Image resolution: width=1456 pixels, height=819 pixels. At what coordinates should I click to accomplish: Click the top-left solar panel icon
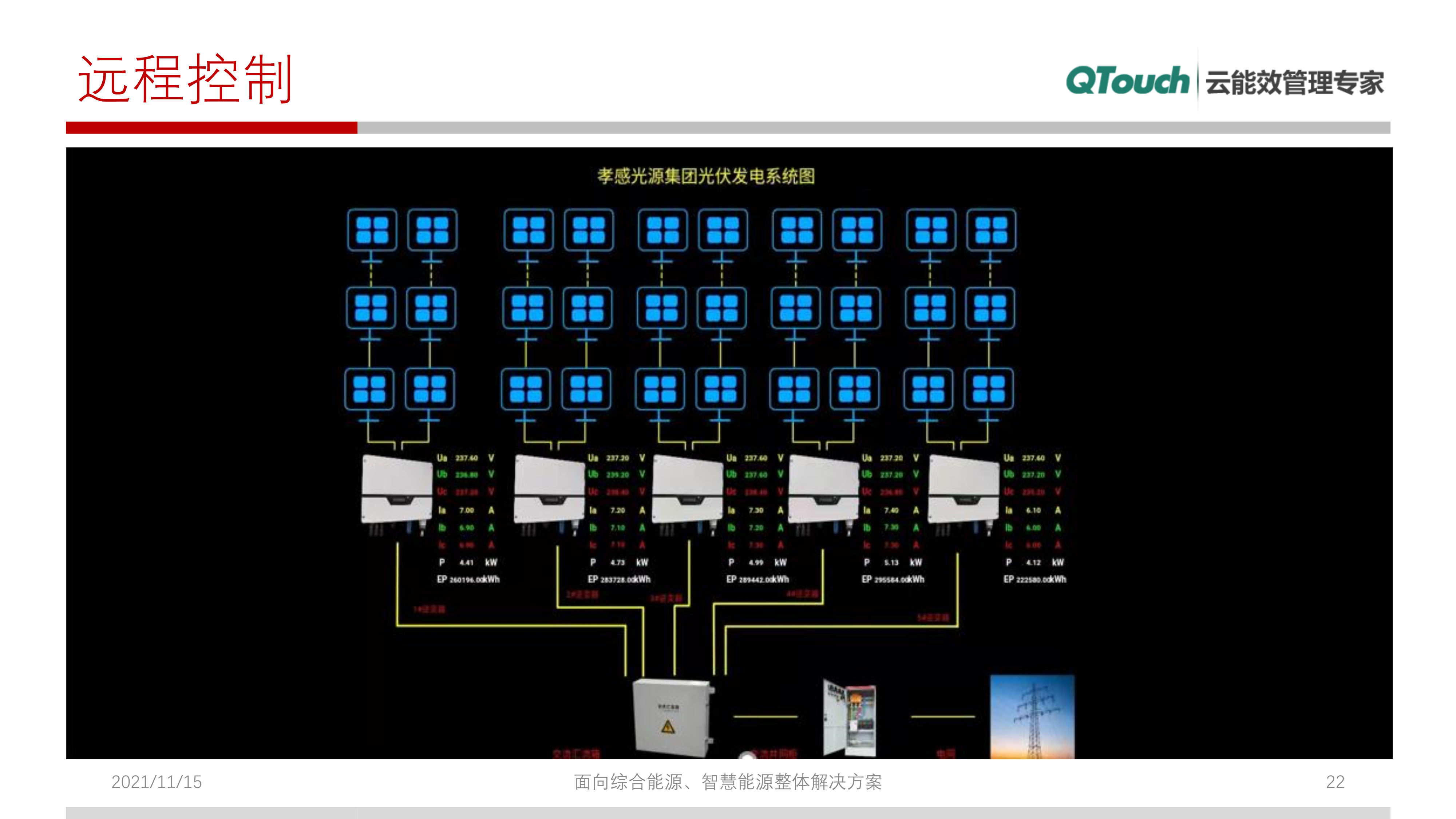(372, 230)
